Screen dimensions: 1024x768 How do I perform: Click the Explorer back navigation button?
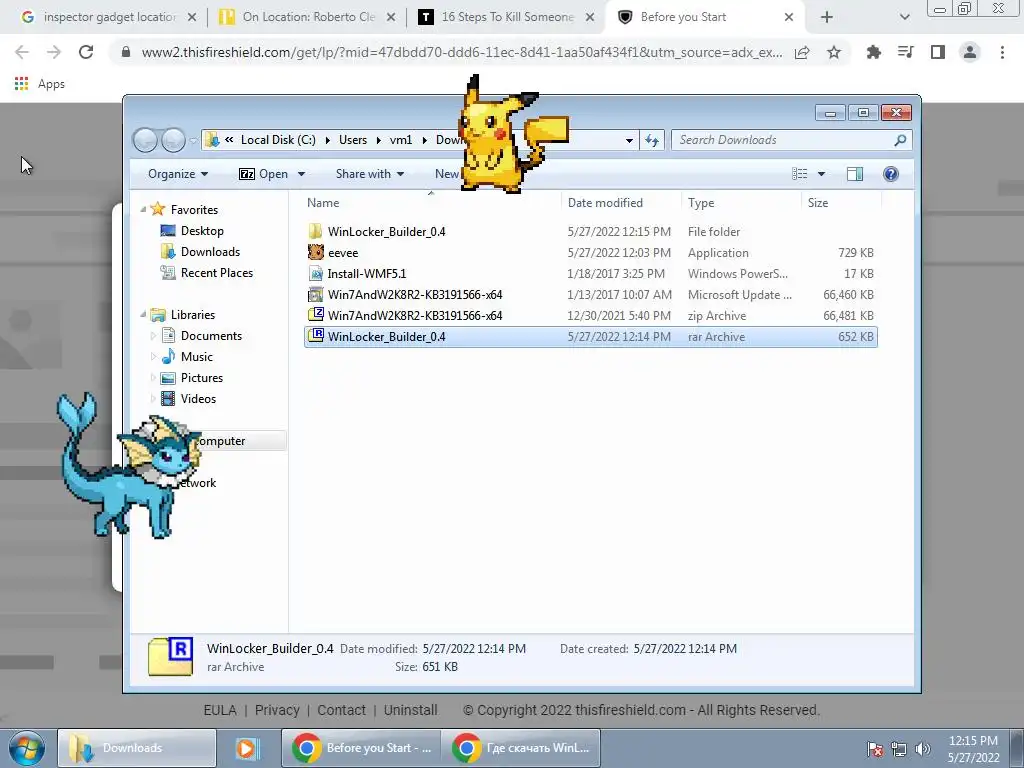[145, 140]
